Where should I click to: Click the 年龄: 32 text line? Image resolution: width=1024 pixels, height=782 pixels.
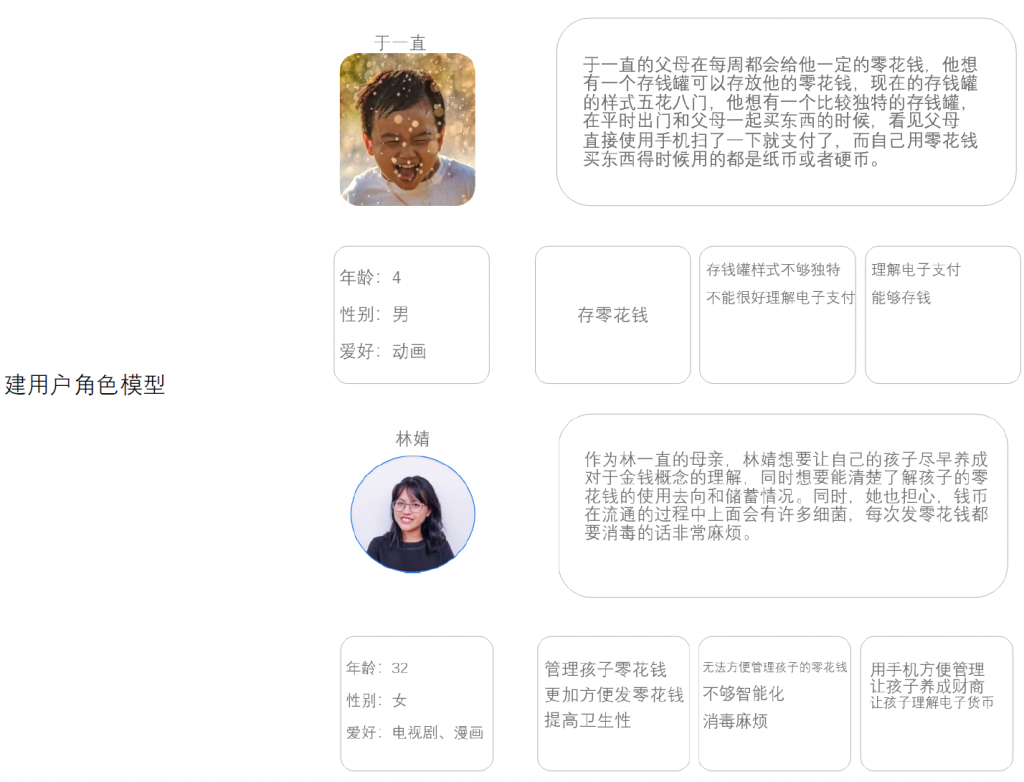[377, 668]
